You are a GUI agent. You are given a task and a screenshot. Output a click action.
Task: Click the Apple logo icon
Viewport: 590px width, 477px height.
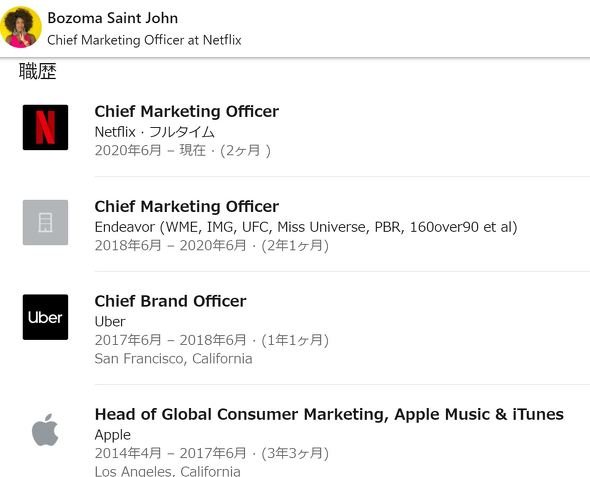[x=46, y=430]
